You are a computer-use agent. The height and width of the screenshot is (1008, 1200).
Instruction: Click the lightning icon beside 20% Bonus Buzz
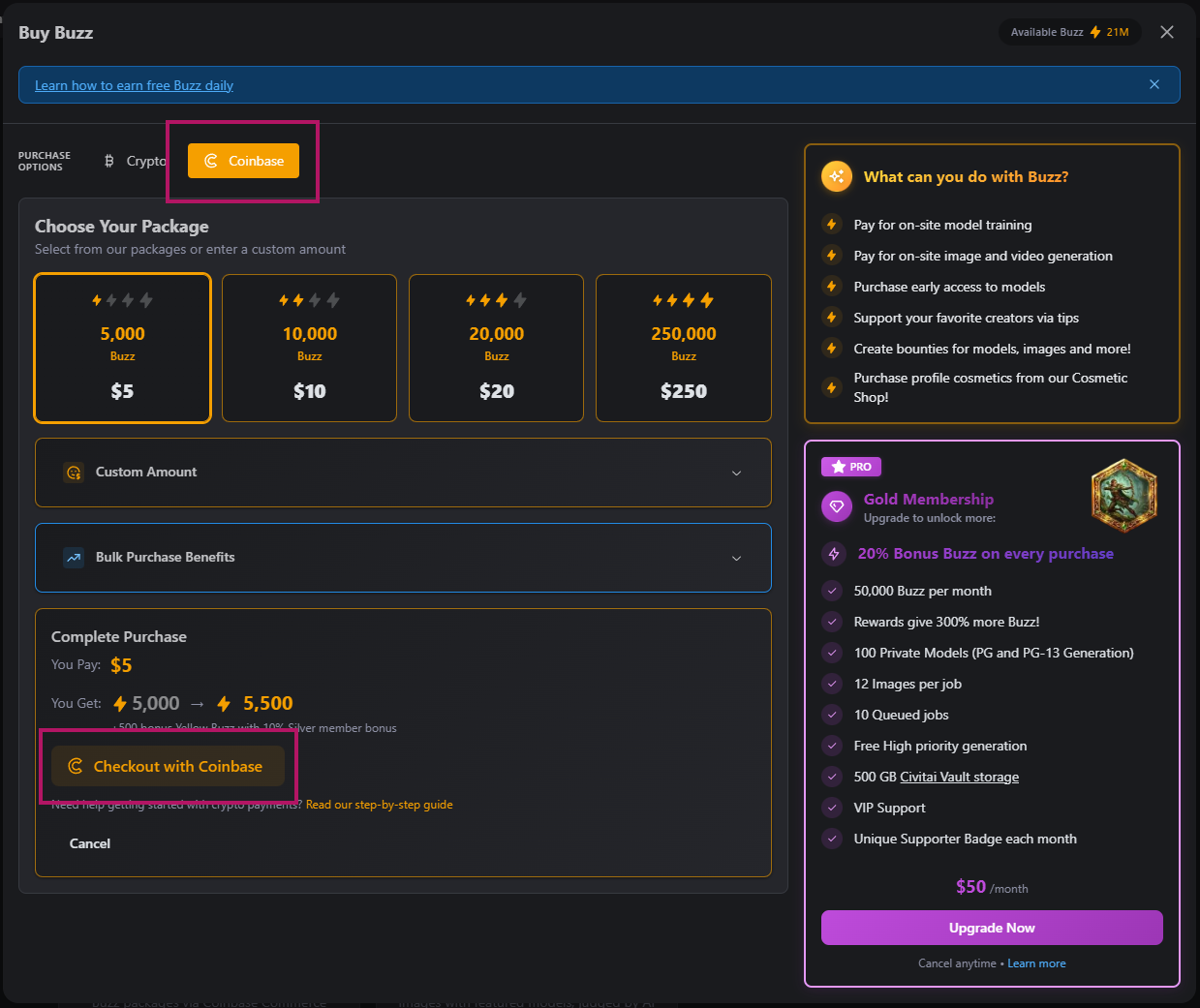tap(834, 554)
